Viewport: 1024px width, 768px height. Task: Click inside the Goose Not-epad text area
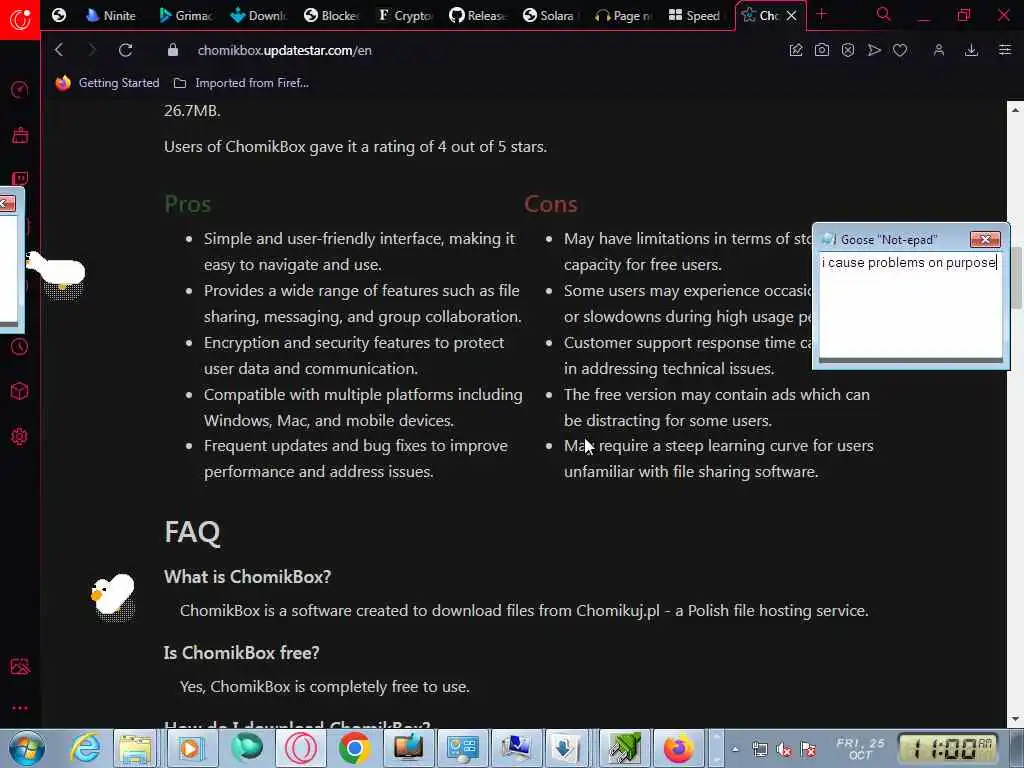pyautogui.click(x=910, y=307)
